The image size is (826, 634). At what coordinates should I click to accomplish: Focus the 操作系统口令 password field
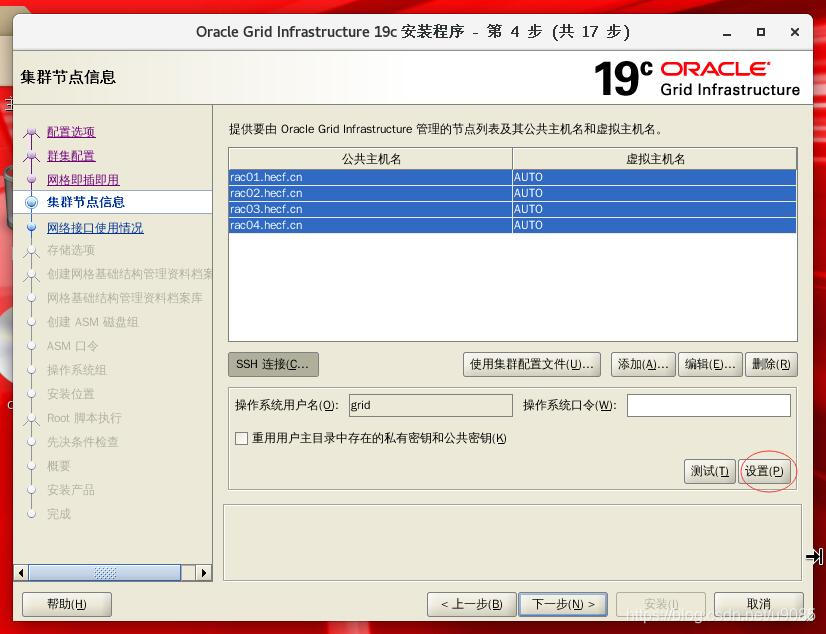709,405
